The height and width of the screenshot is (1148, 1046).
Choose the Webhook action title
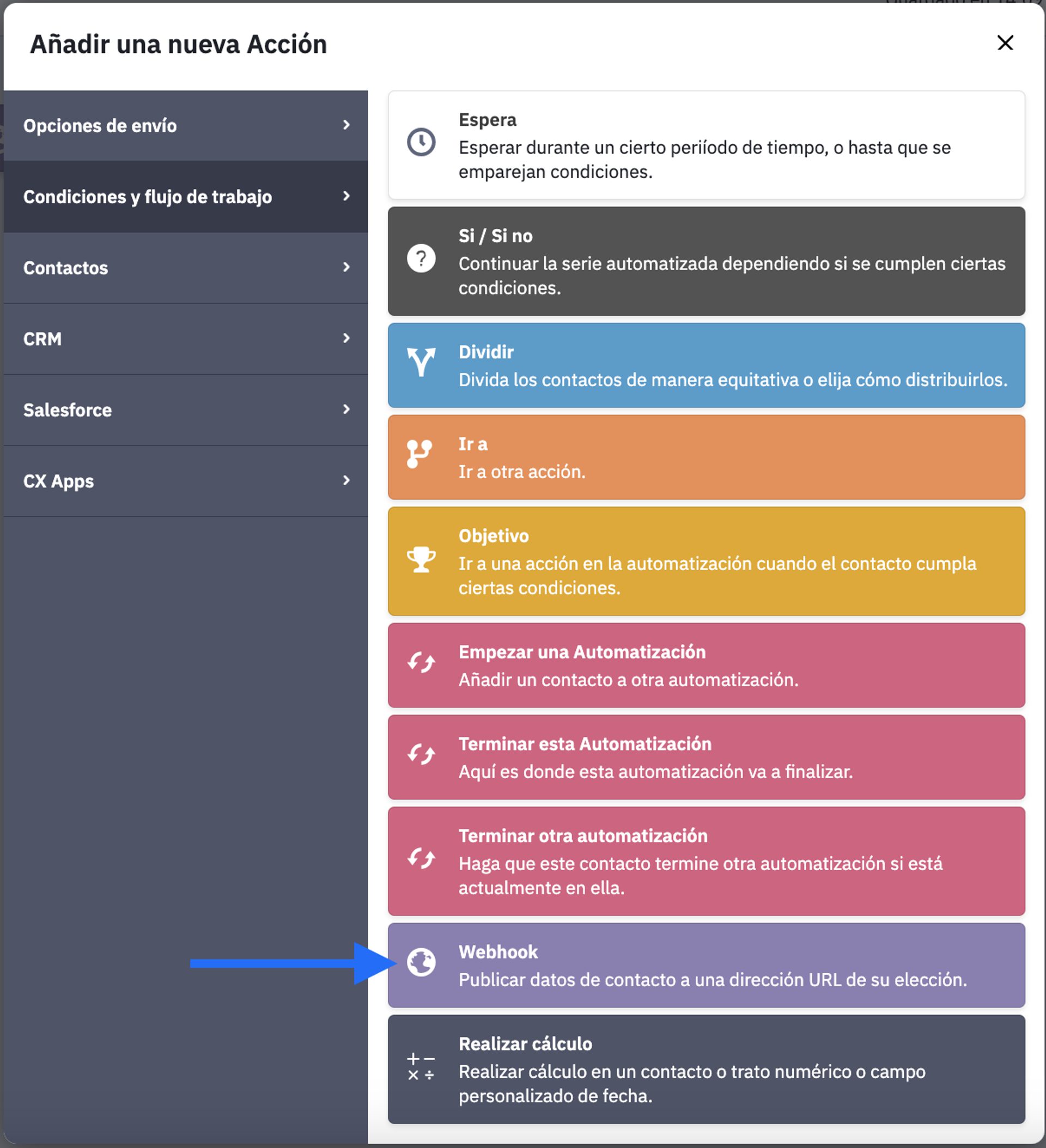(x=498, y=951)
